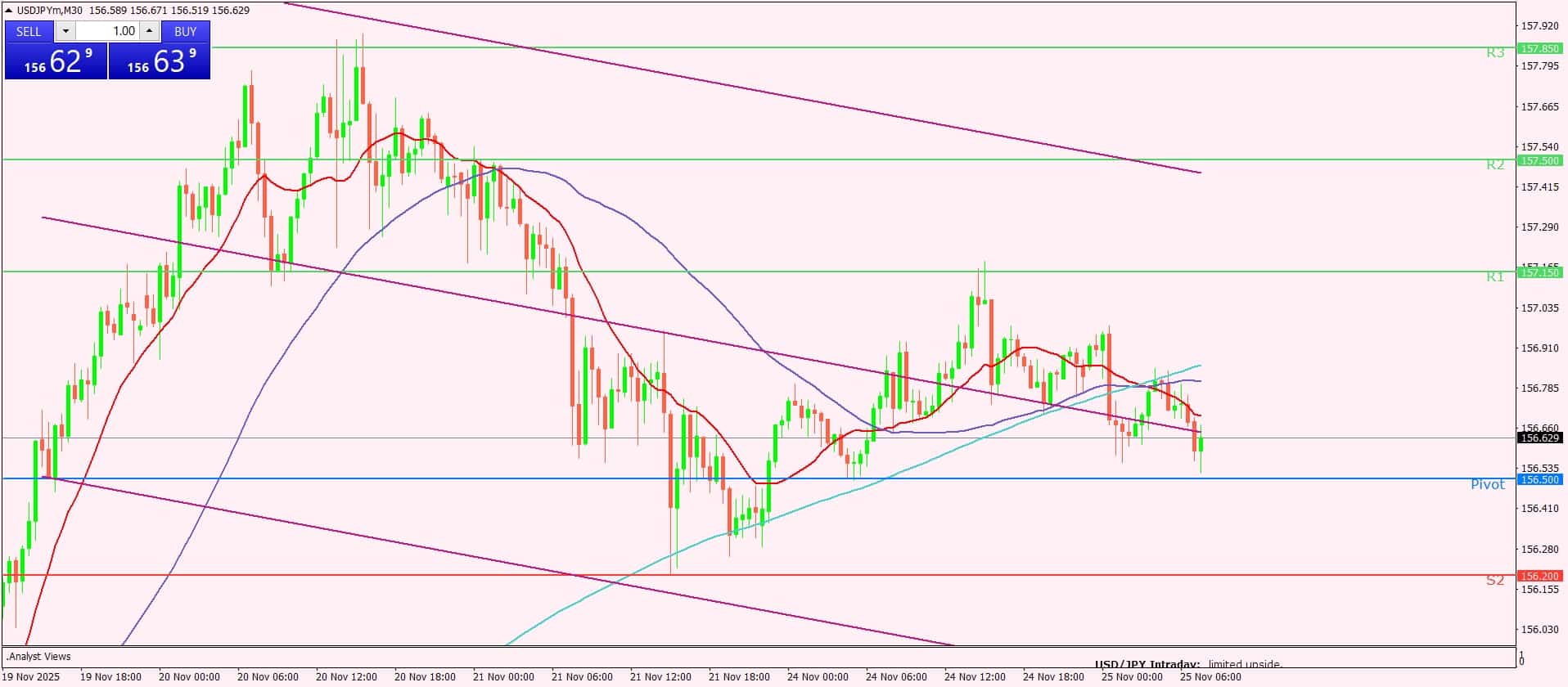Click the sell price panel showing 156 62

(56, 61)
